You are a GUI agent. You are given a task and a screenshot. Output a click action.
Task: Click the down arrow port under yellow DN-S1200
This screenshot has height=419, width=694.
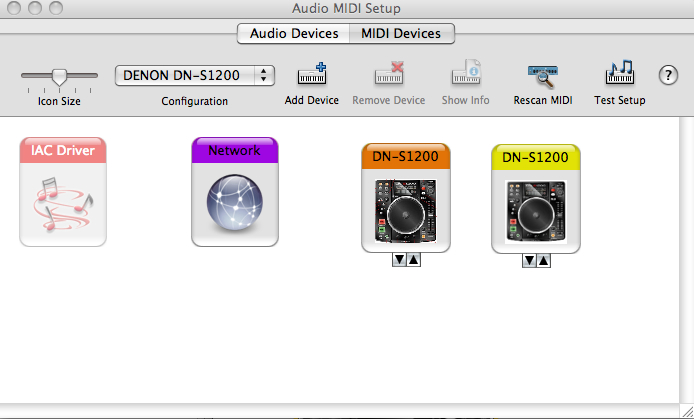point(529,261)
